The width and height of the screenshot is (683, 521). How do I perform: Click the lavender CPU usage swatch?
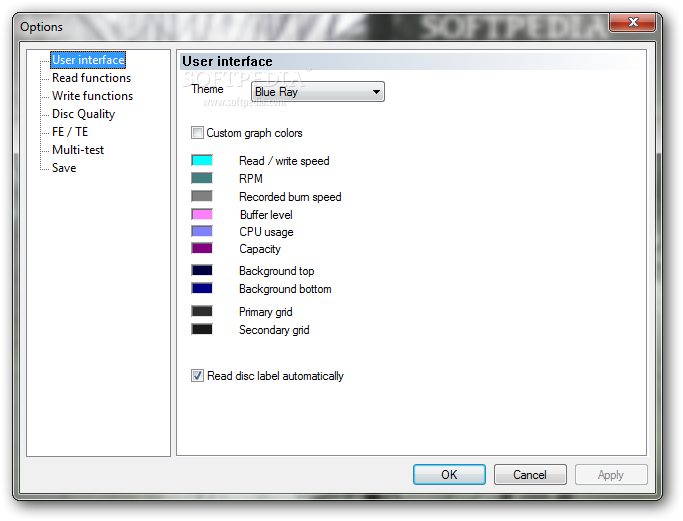point(202,231)
